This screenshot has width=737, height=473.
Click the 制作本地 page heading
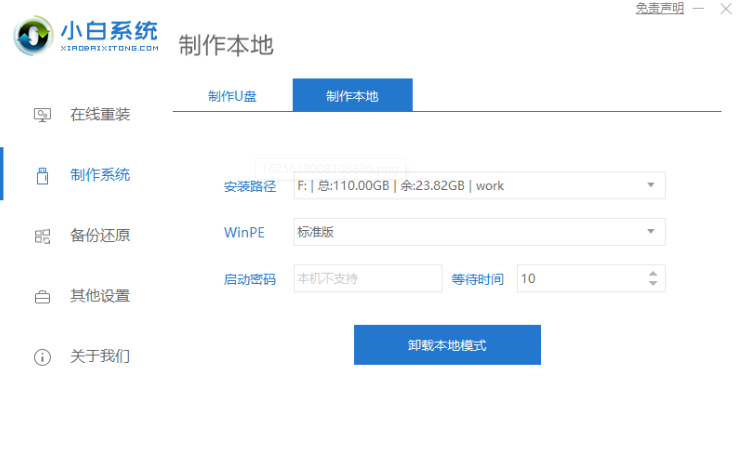click(226, 45)
